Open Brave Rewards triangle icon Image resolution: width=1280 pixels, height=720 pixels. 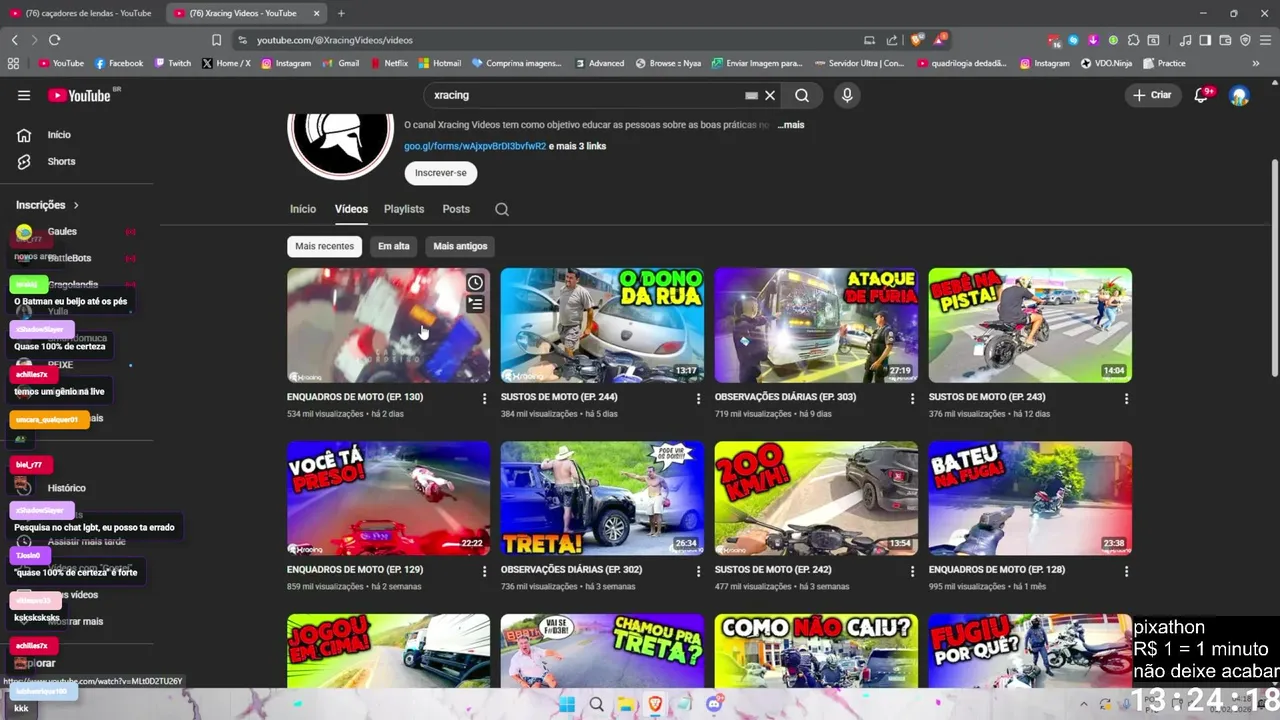click(940, 40)
